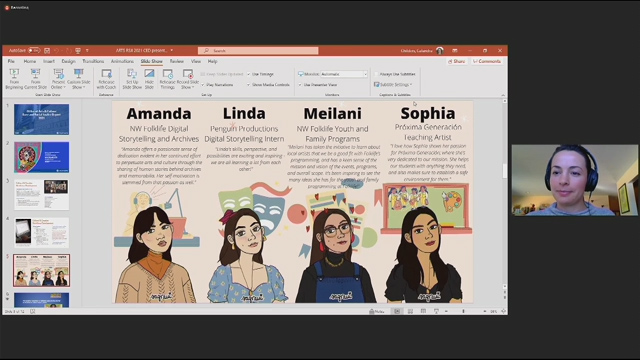Switch to the Design tab

click(69, 61)
